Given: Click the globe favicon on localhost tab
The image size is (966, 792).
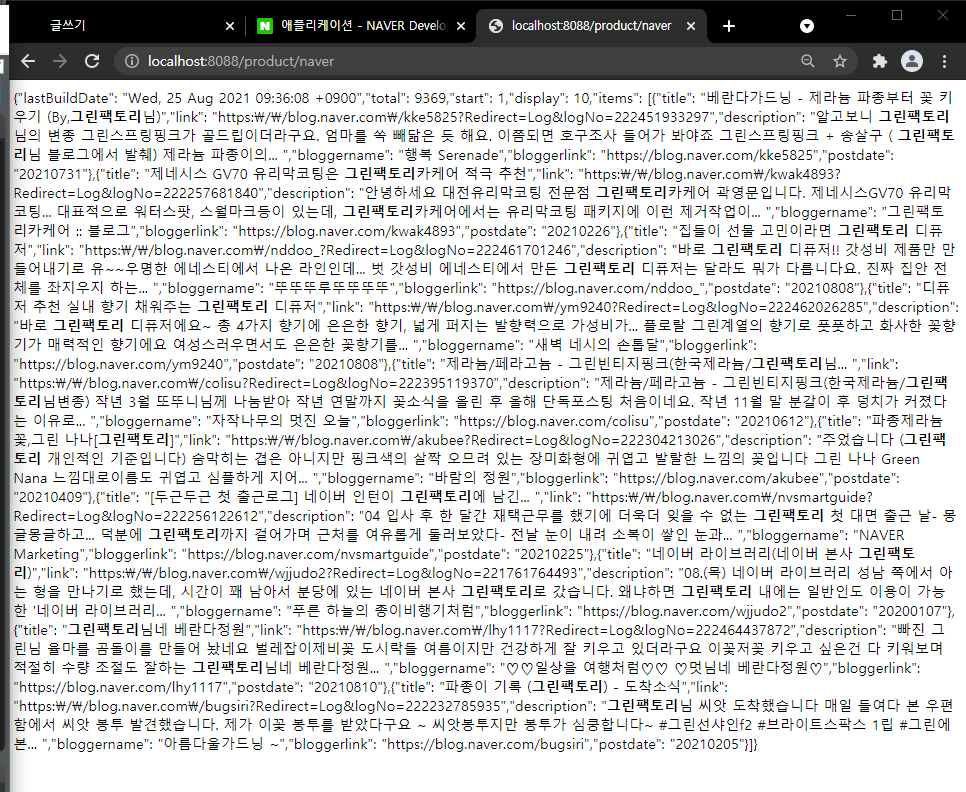Looking at the screenshot, I should pos(495,26).
